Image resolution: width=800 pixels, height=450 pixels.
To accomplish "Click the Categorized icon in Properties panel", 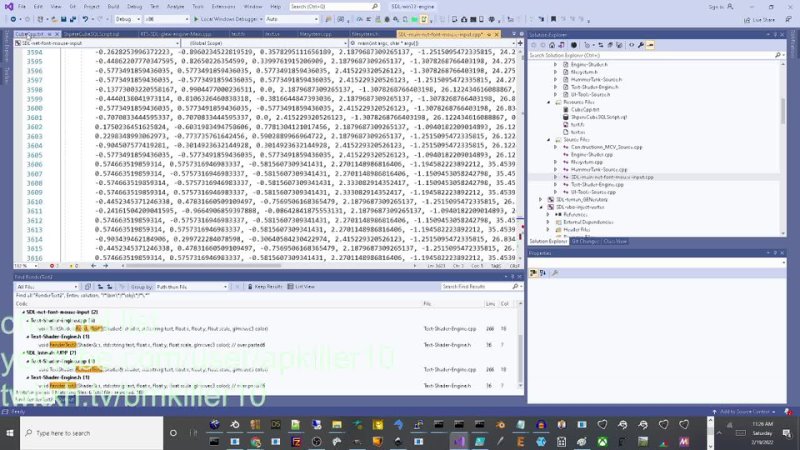I will 533,273.
